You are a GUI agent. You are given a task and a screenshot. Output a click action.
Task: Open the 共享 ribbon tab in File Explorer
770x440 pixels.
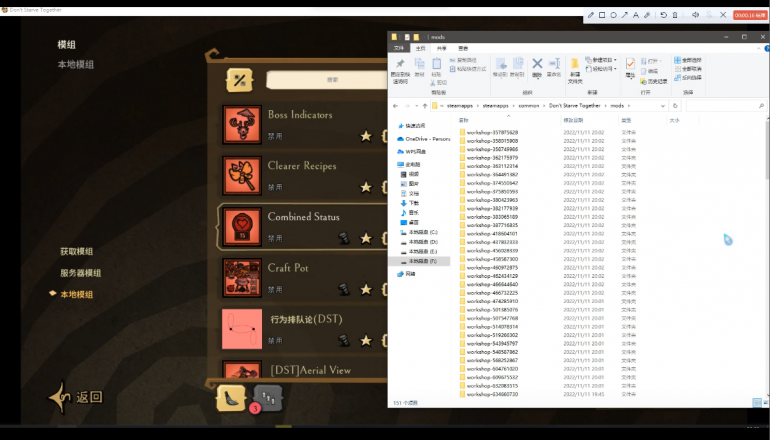coord(442,48)
